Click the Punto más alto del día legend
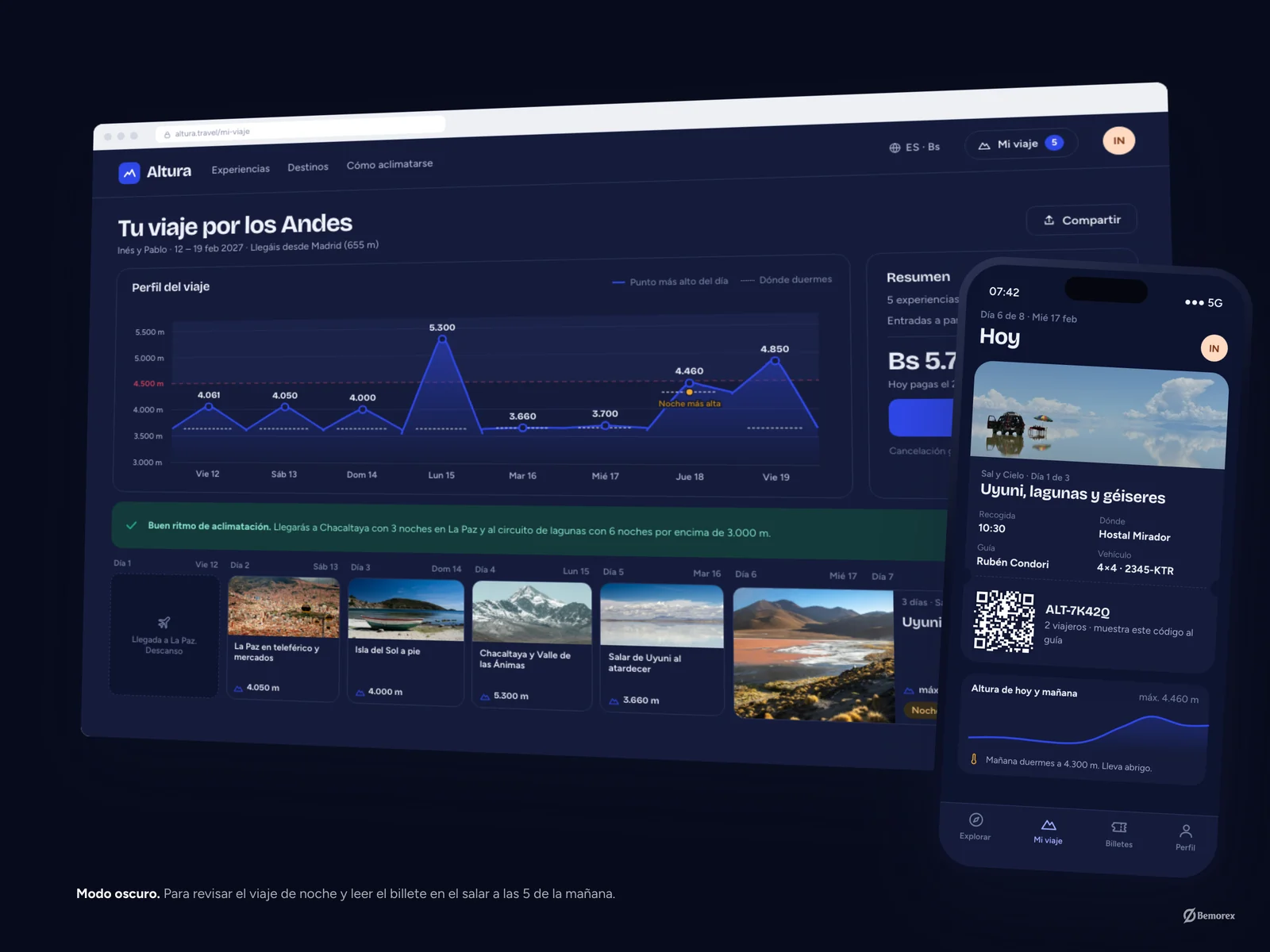Screen dimensions: 1270x952 (x=670, y=282)
